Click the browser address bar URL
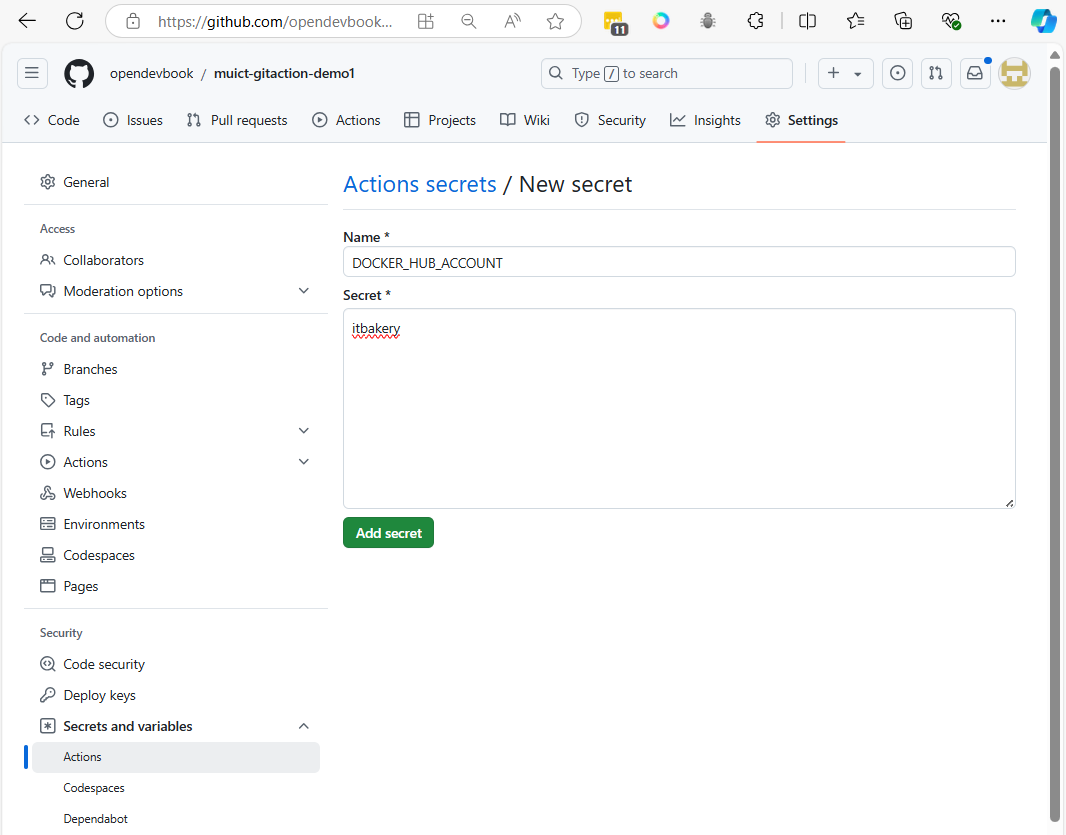Viewport: 1066px width, 835px height. point(275,21)
